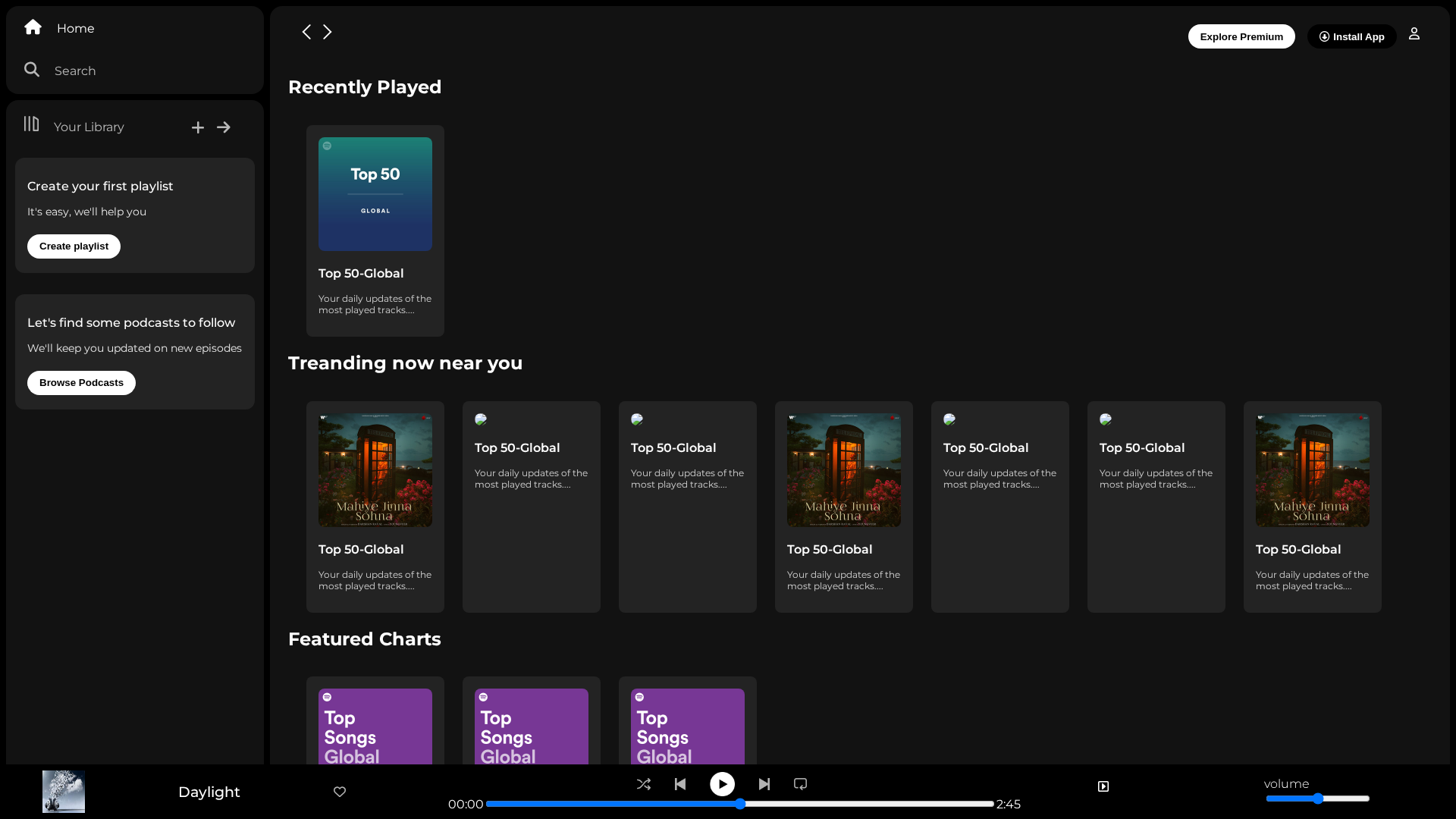1456x819 pixels.
Task: Click Create your first playlist text
Action: click(100, 186)
